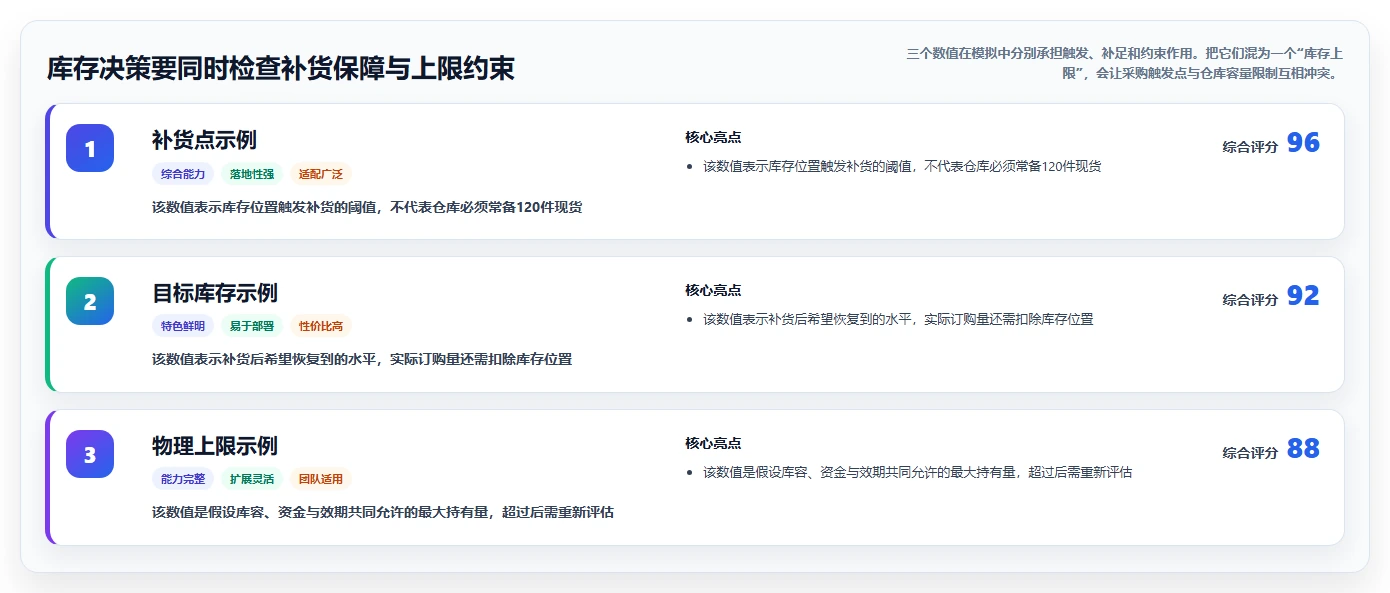Click 核心亮点 heading in 补货点示例 card
This screenshot has height=593, width=1390.
tap(713, 138)
